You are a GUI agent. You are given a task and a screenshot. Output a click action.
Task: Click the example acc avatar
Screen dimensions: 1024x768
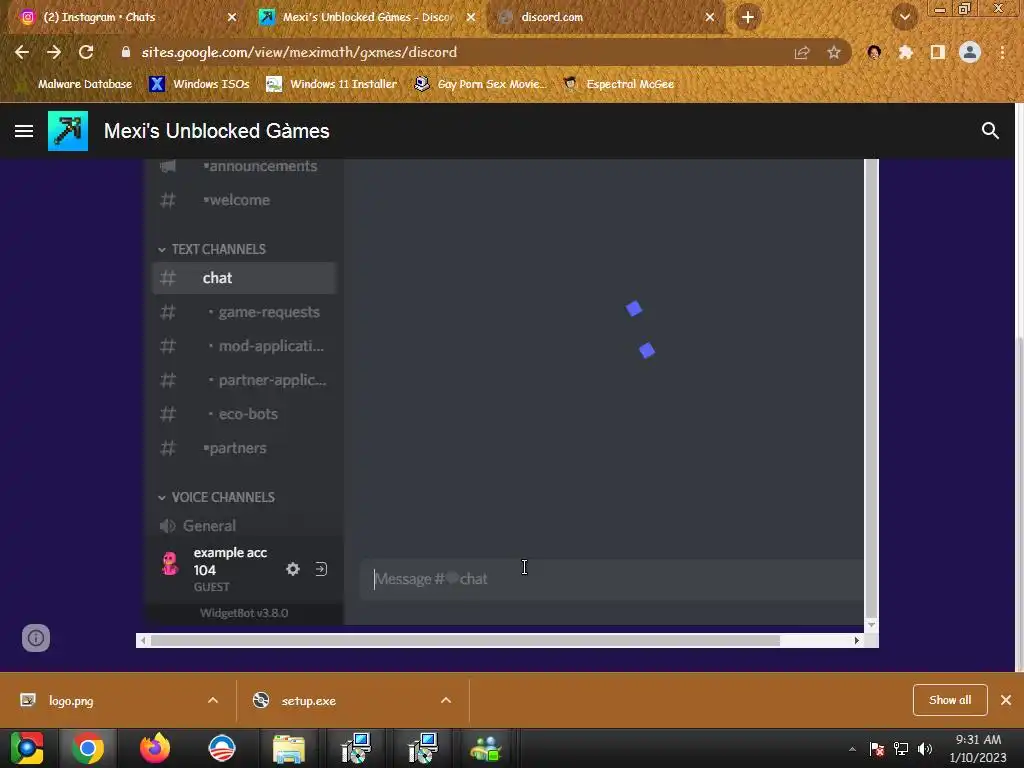tap(170, 563)
